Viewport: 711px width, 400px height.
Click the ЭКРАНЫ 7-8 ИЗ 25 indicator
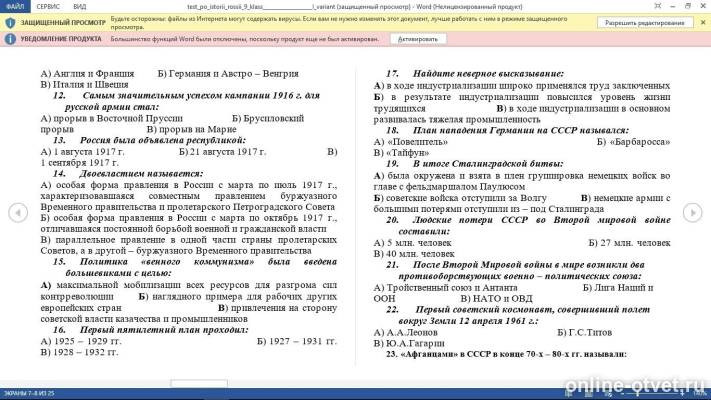29,393
